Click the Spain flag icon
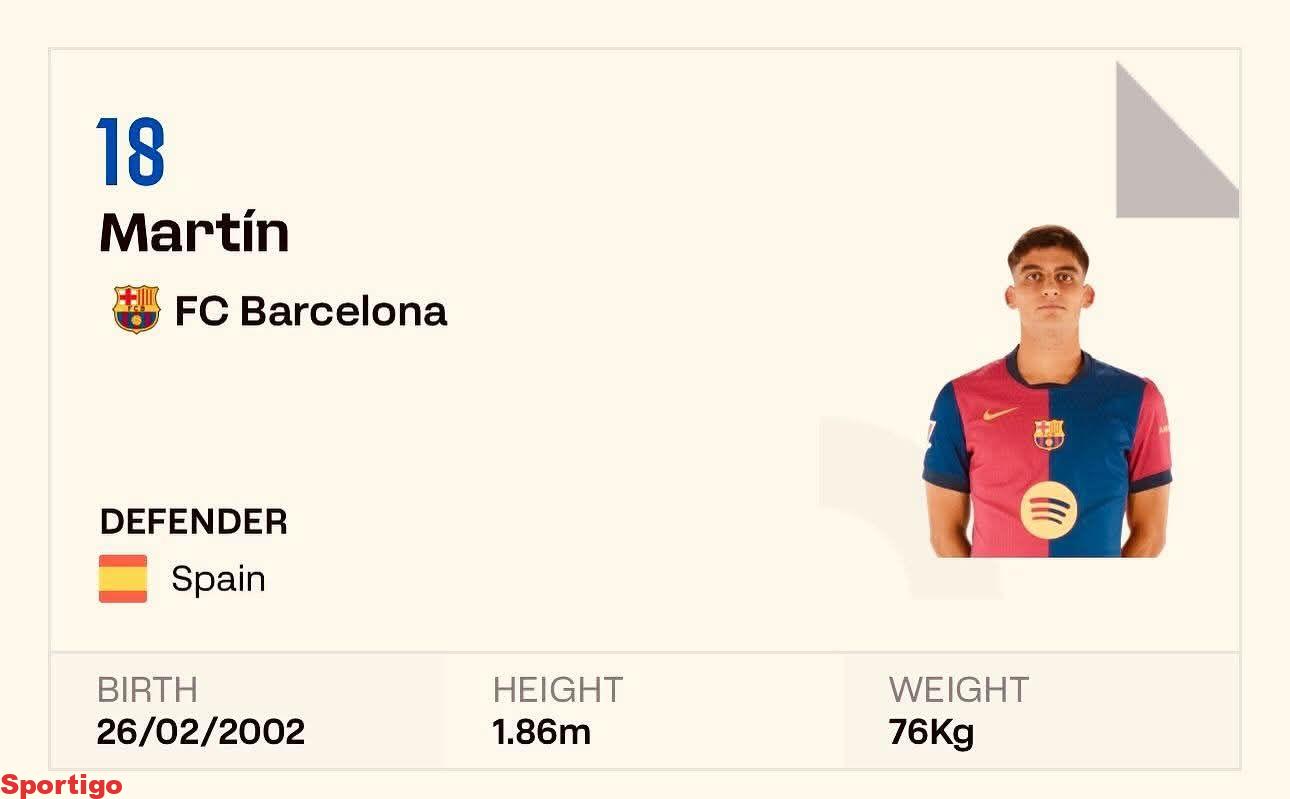Viewport: 1290px width, 799px height. pyautogui.click(x=123, y=579)
